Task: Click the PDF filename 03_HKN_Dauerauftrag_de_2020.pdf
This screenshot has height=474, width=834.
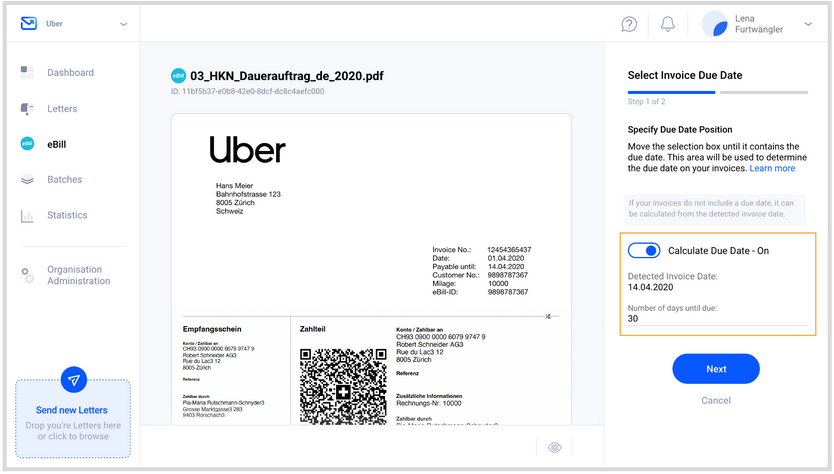Action: [287, 76]
